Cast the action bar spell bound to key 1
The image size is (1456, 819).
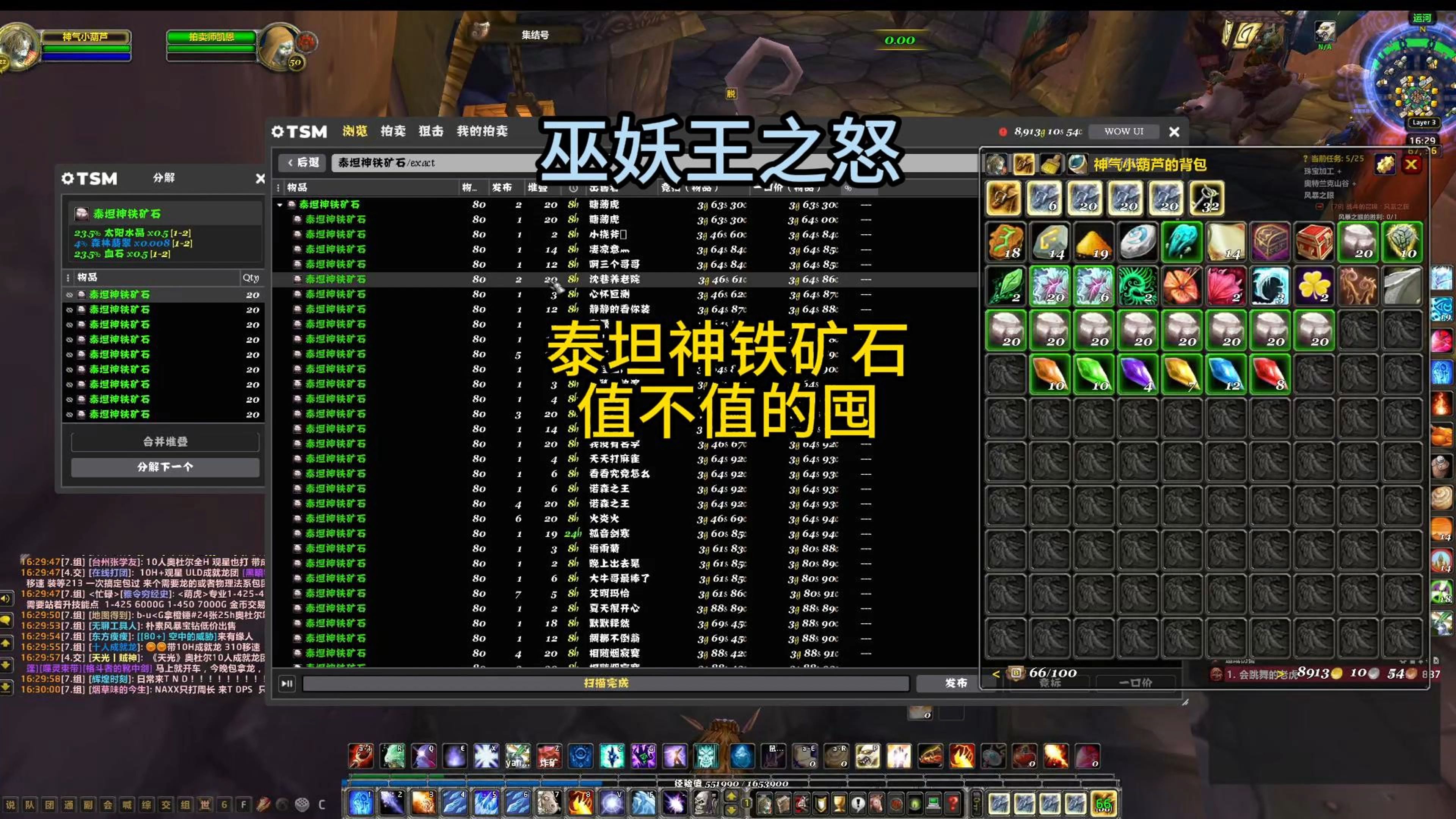(x=361, y=803)
